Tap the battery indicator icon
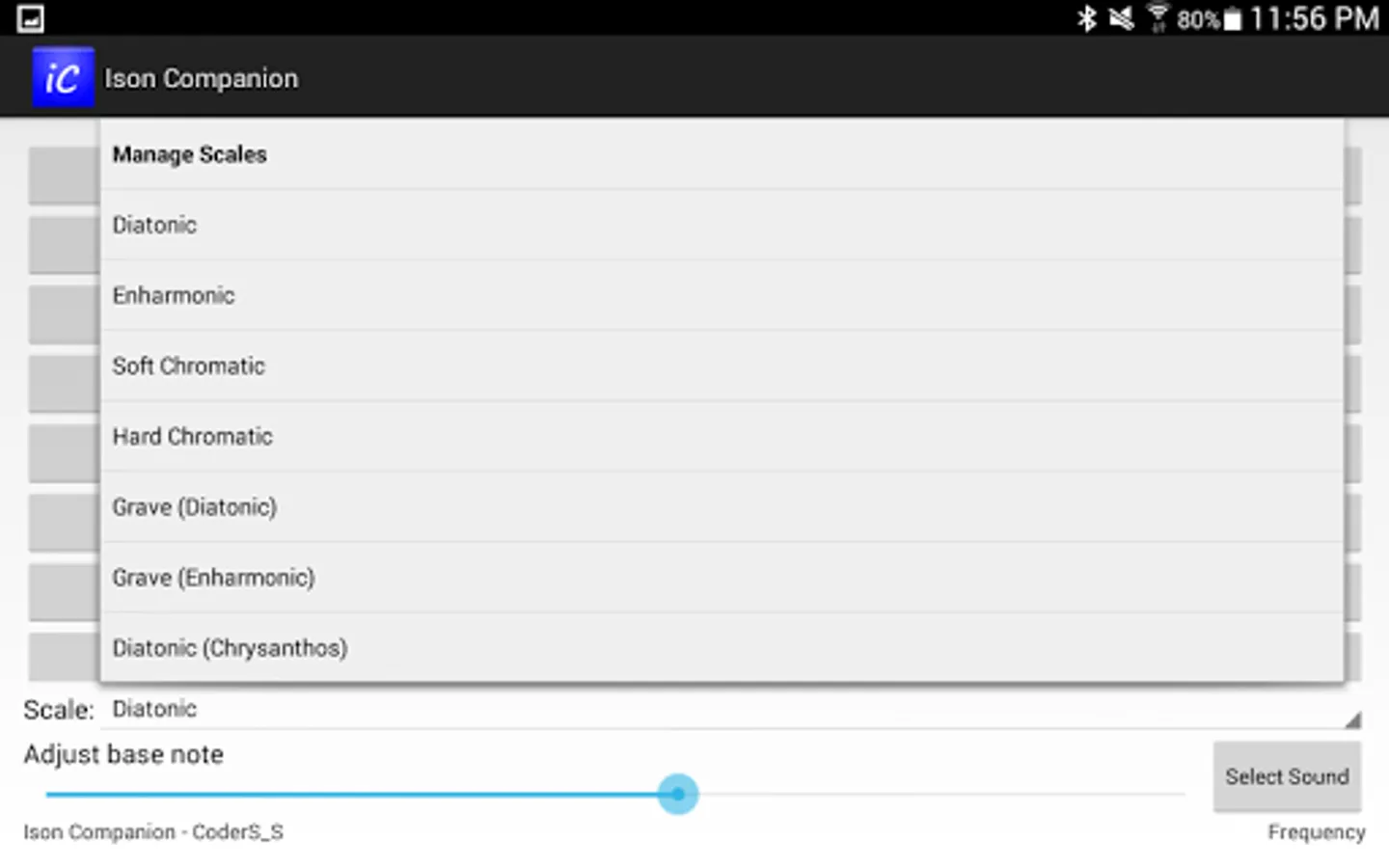The width and height of the screenshot is (1389, 868). [x=1233, y=19]
